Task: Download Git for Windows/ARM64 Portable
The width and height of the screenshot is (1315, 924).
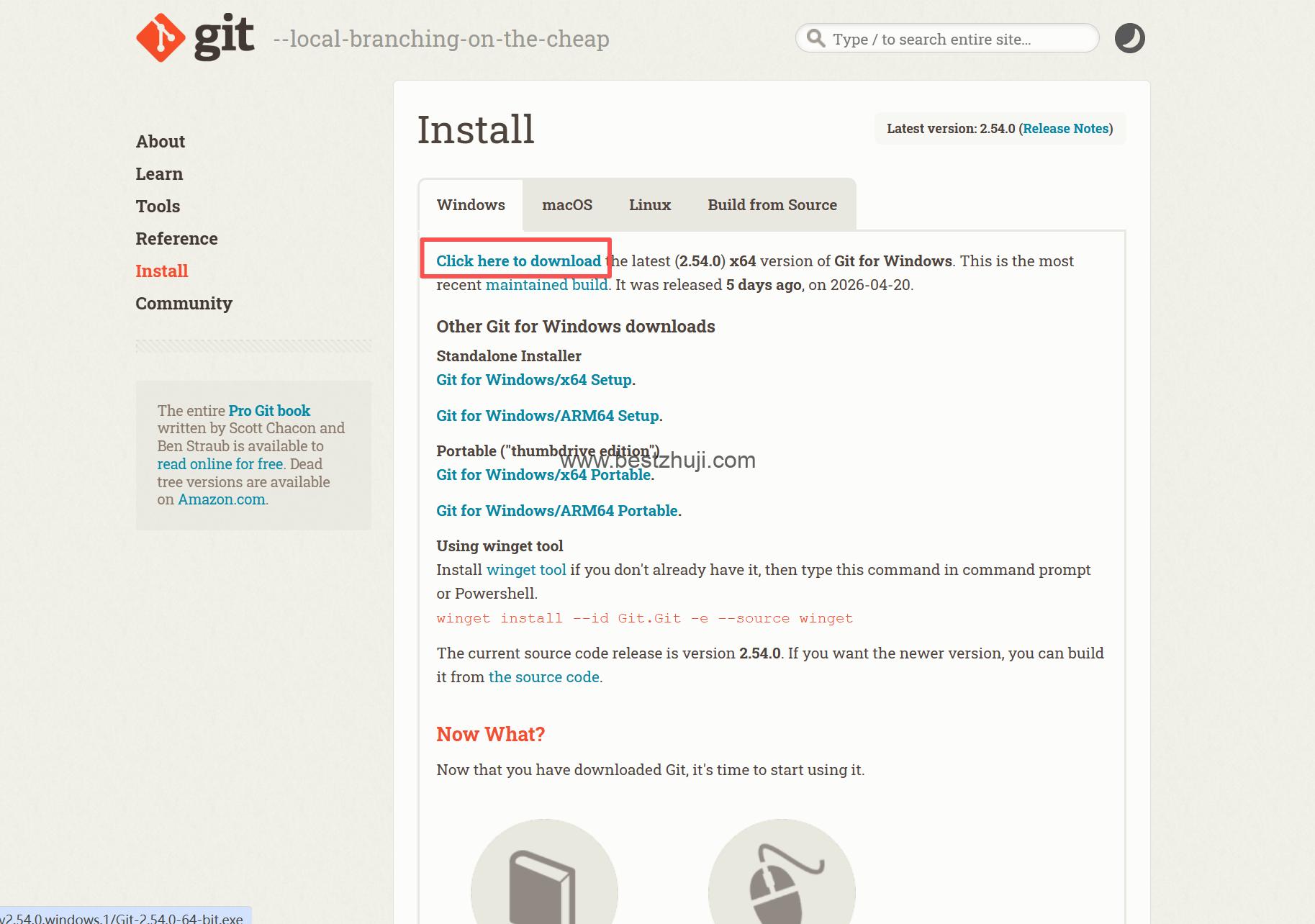Action: tap(558, 511)
